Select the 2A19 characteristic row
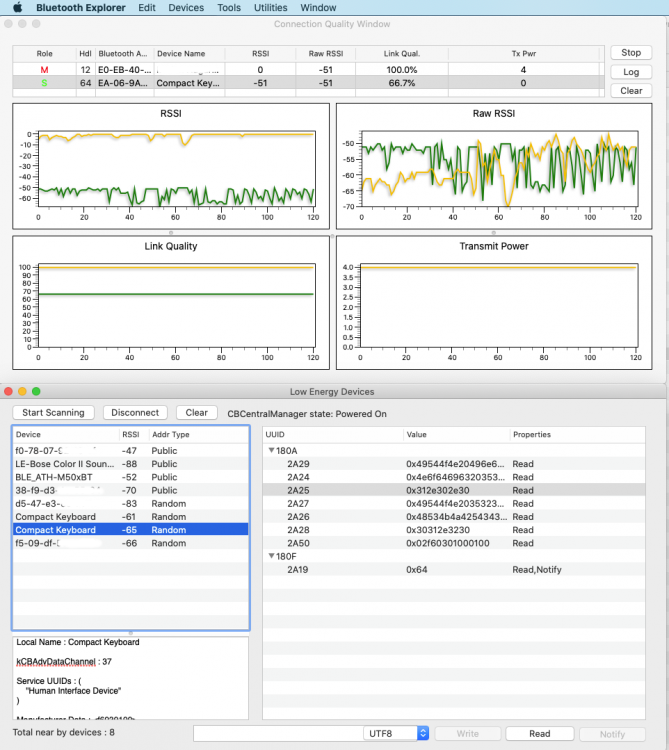 pyautogui.click(x=400, y=568)
